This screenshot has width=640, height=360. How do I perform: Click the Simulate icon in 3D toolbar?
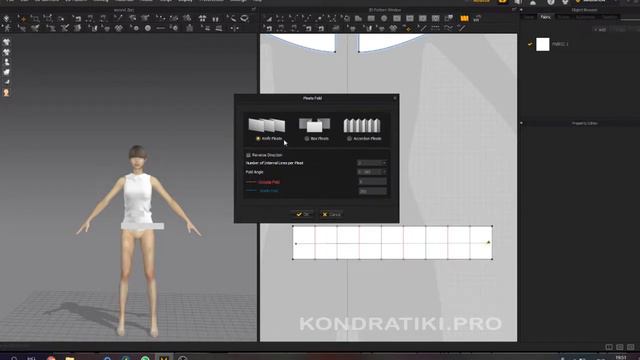(6, 18)
